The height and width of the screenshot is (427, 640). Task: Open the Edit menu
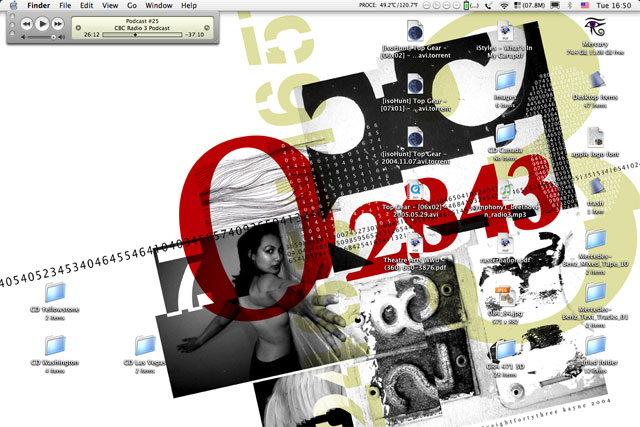(x=87, y=5)
